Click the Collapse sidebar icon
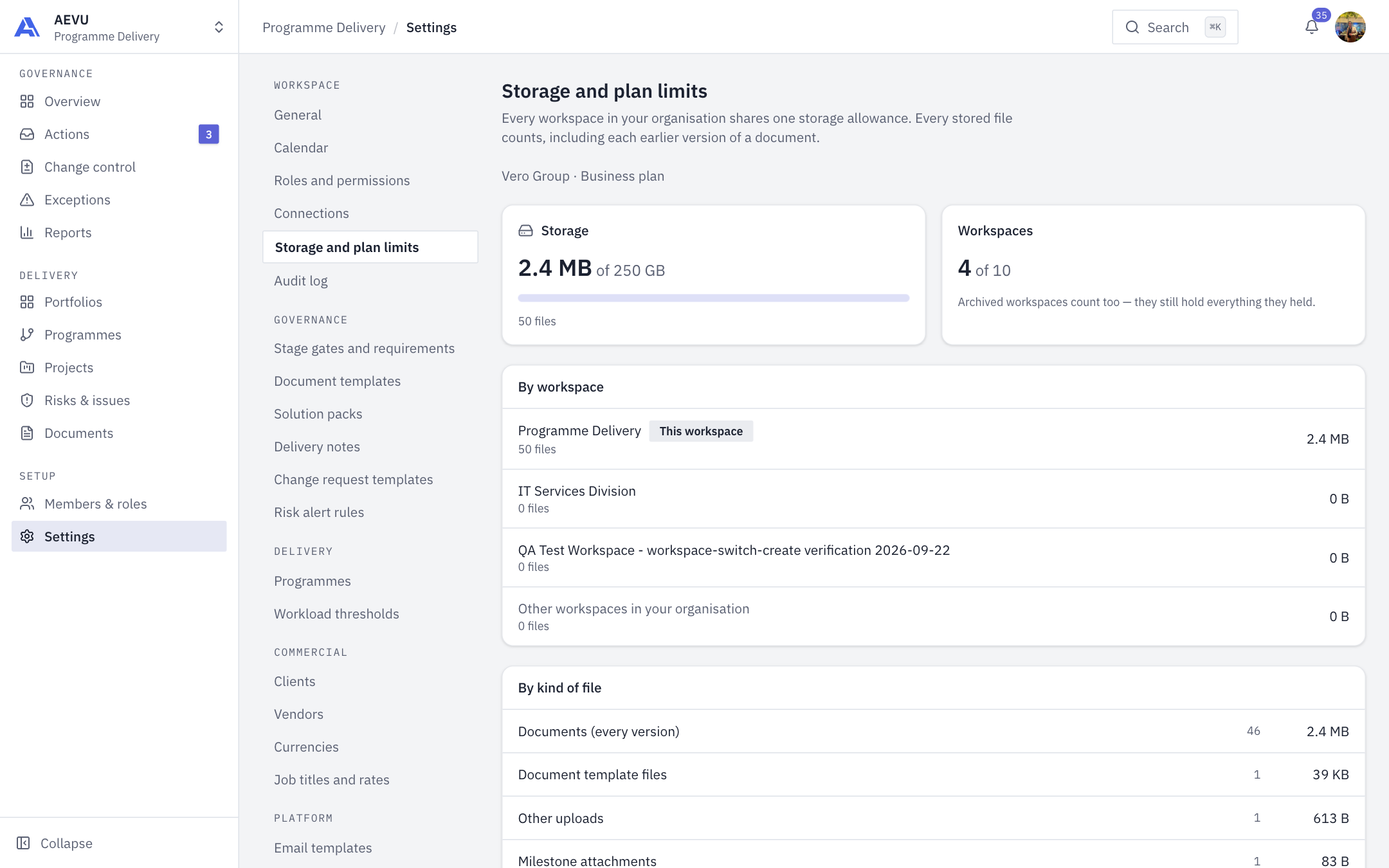Viewport: 1389px width, 868px height. point(23,844)
